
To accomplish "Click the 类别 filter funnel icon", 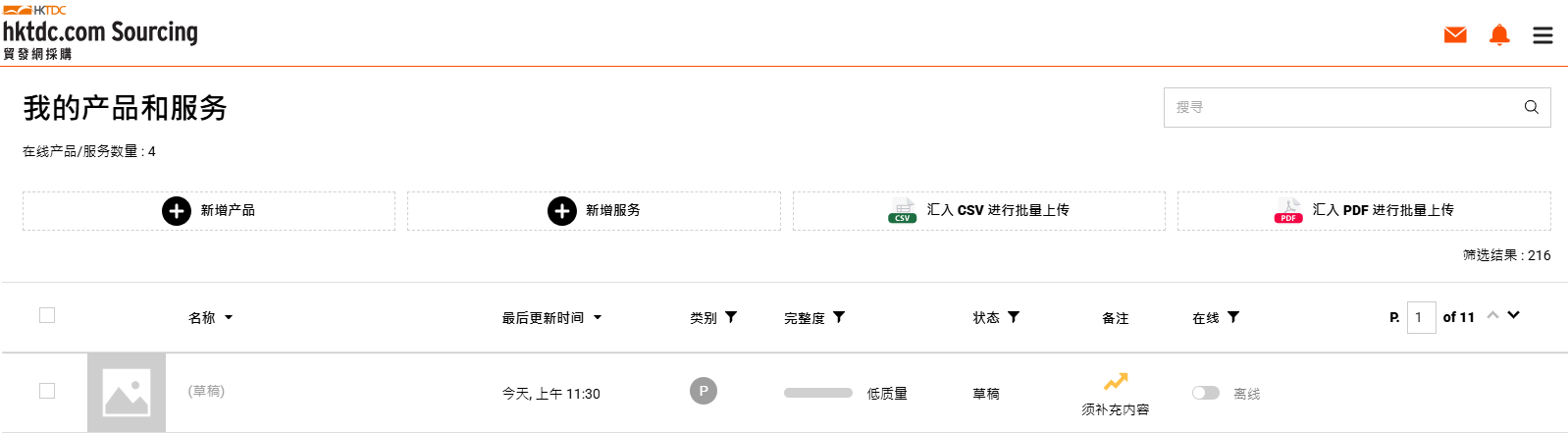I will click(x=731, y=317).
